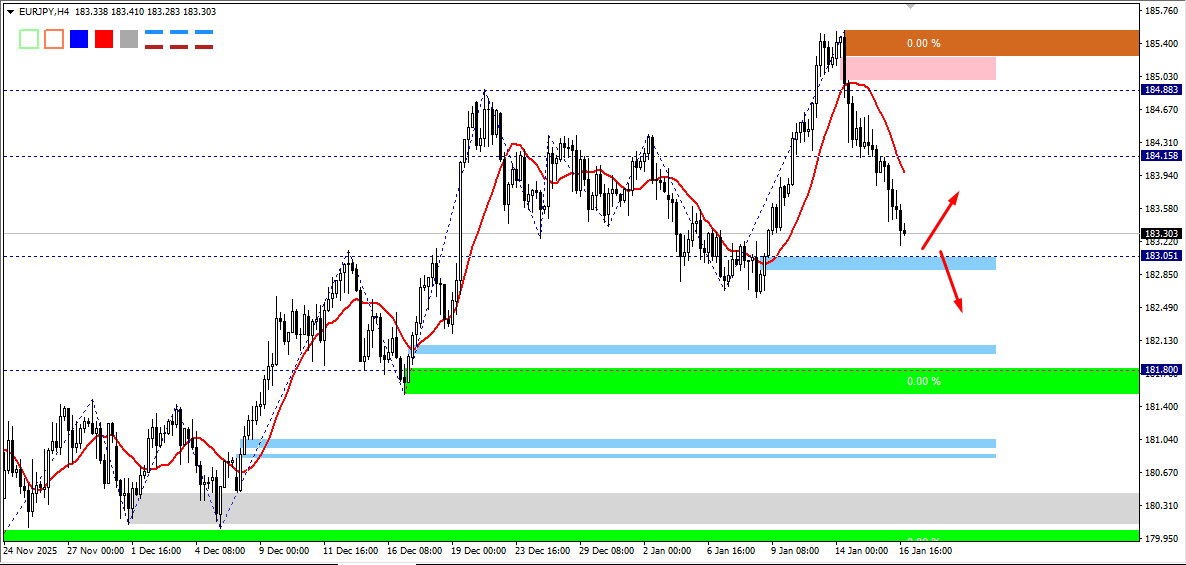The width and height of the screenshot is (1186, 565).
Task: Click the closing price 183.303 in the title
Action: click(200, 11)
